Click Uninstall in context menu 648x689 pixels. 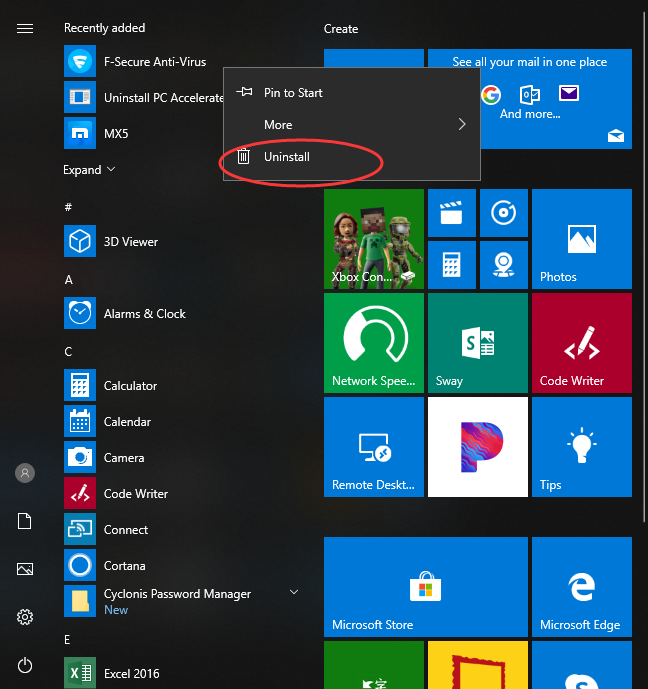click(352, 157)
